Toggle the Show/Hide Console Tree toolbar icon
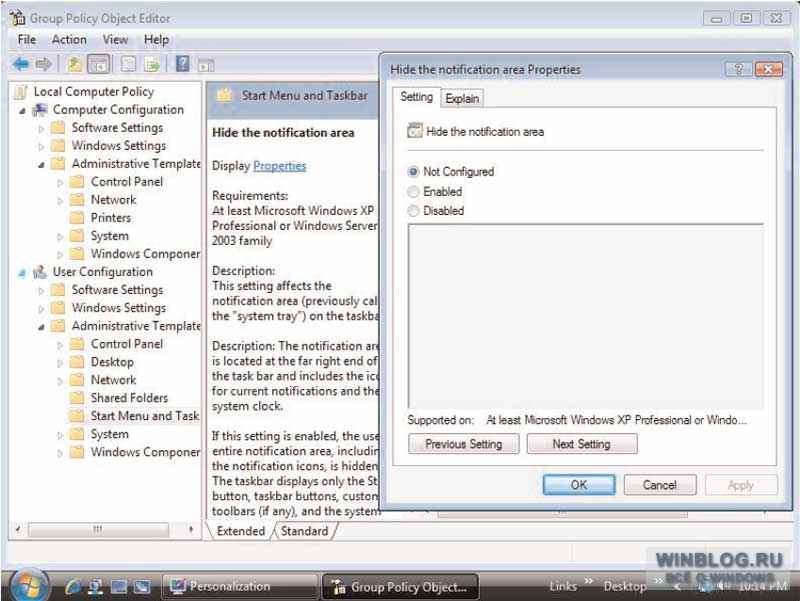The height and width of the screenshot is (601, 800). coord(98,64)
